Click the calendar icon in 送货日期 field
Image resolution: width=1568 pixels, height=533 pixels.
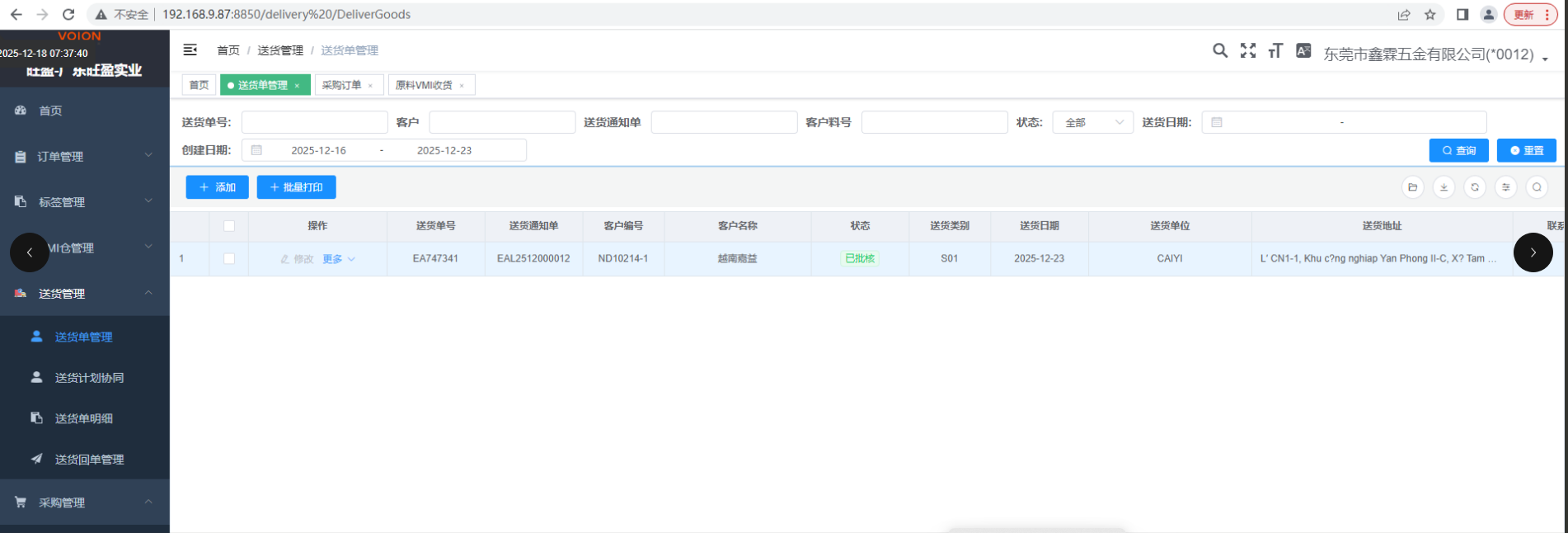[1217, 122]
